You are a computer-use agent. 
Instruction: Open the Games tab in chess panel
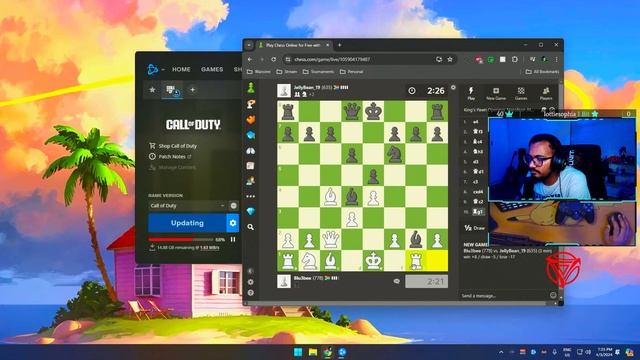(521, 93)
